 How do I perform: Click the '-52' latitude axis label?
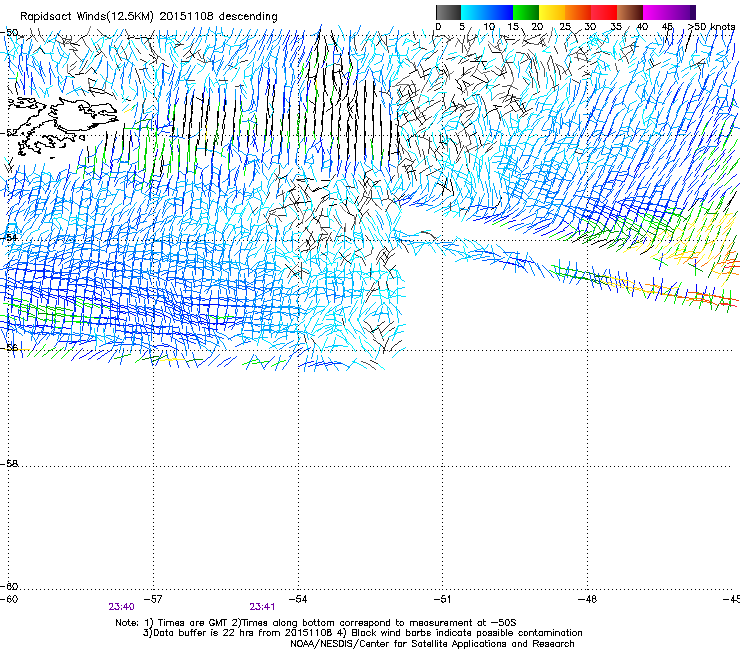pos(9,133)
